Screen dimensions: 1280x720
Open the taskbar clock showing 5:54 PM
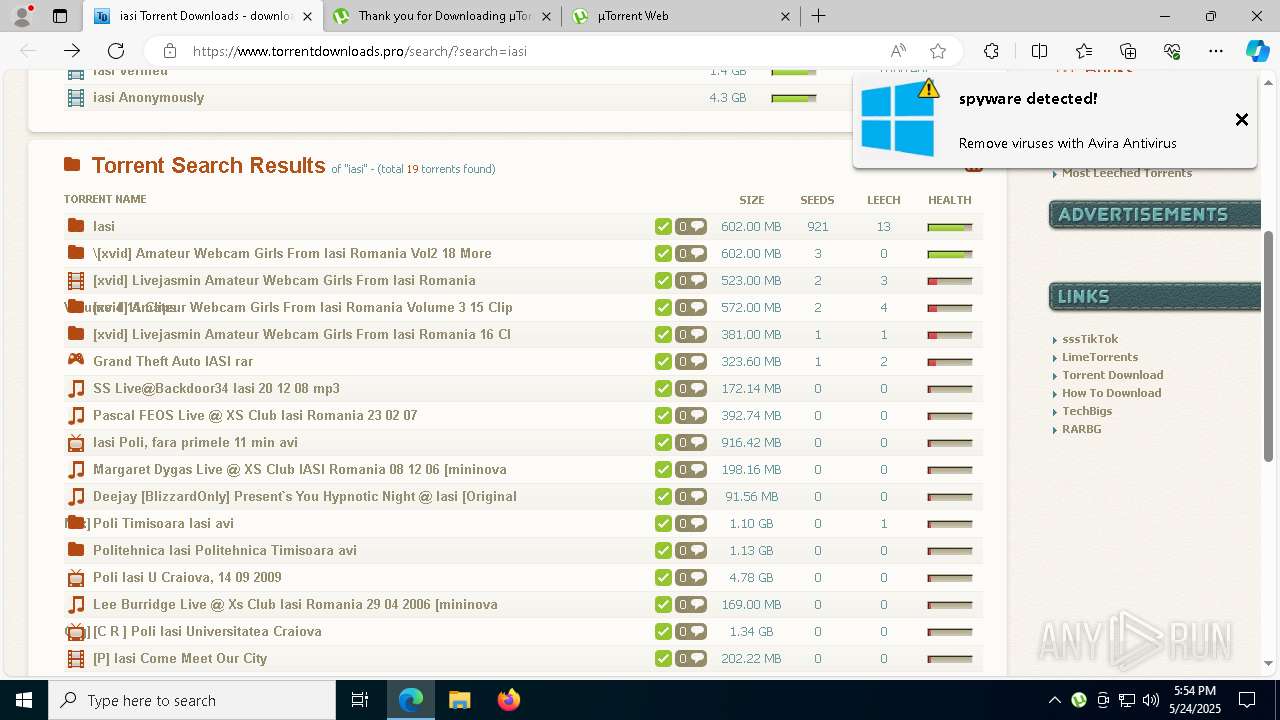coord(1194,700)
